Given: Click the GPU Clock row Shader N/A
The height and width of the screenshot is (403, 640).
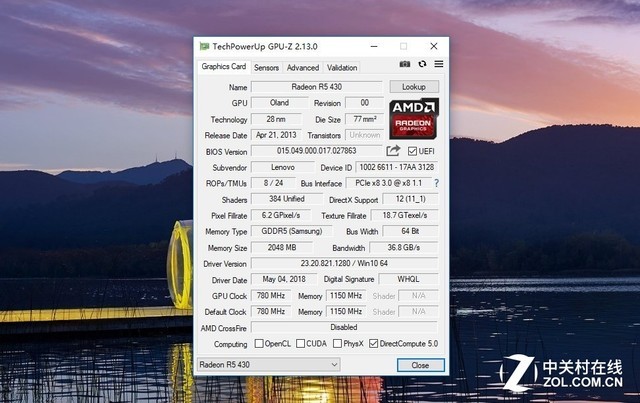Looking at the screenshot, I should (418, 295).
